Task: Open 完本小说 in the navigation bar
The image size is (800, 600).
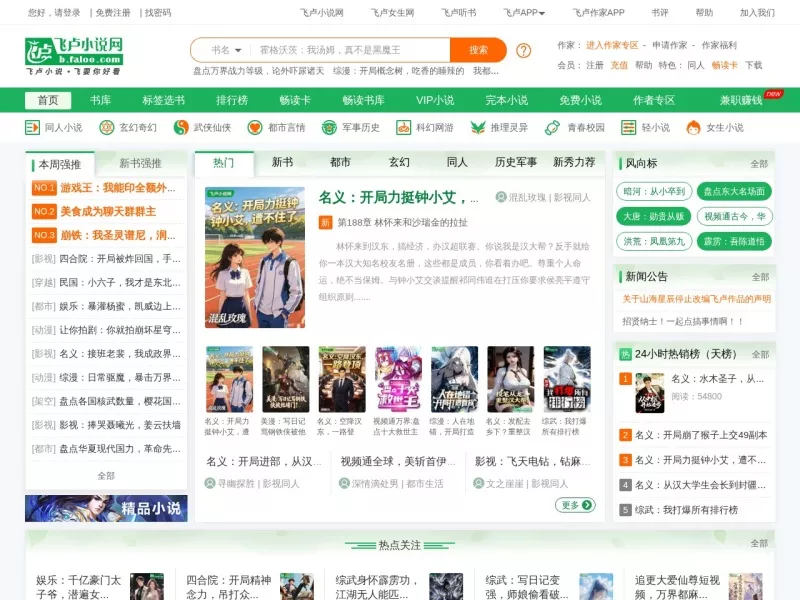Action: (507, 101)
